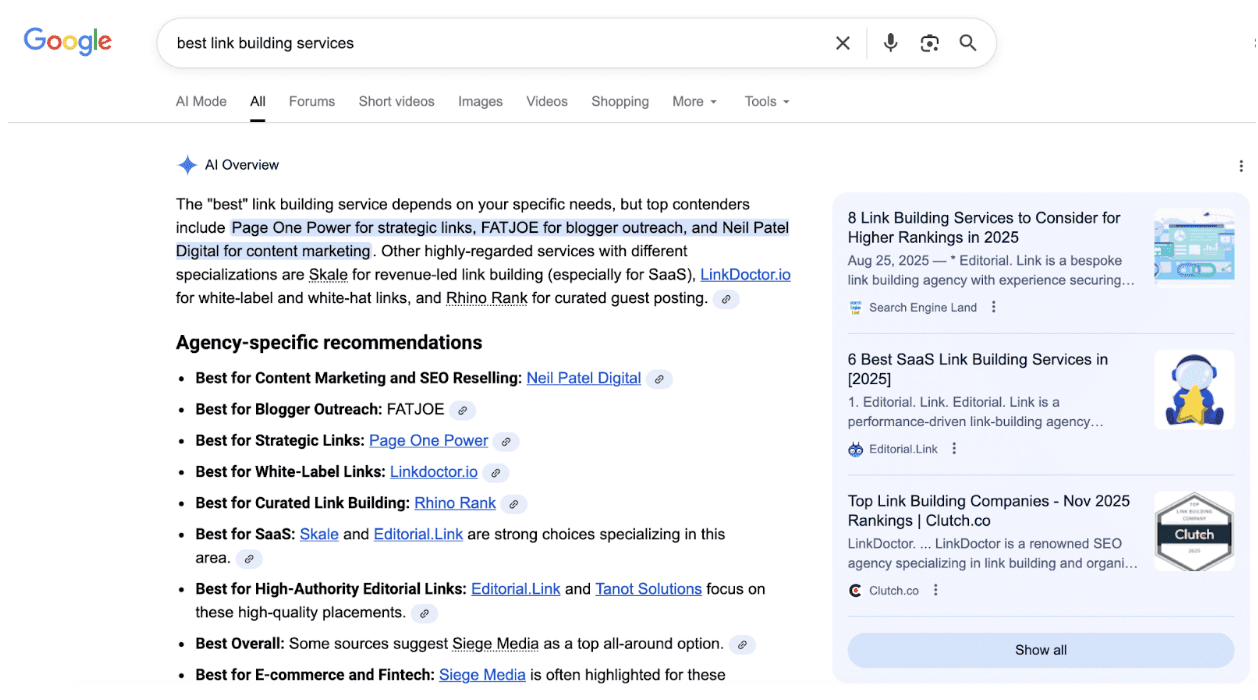Start voice search with microphone icon
Image resolution: width=1258 pixels, height=700 pixels.
pyautogui.click(x=890, y=43)
